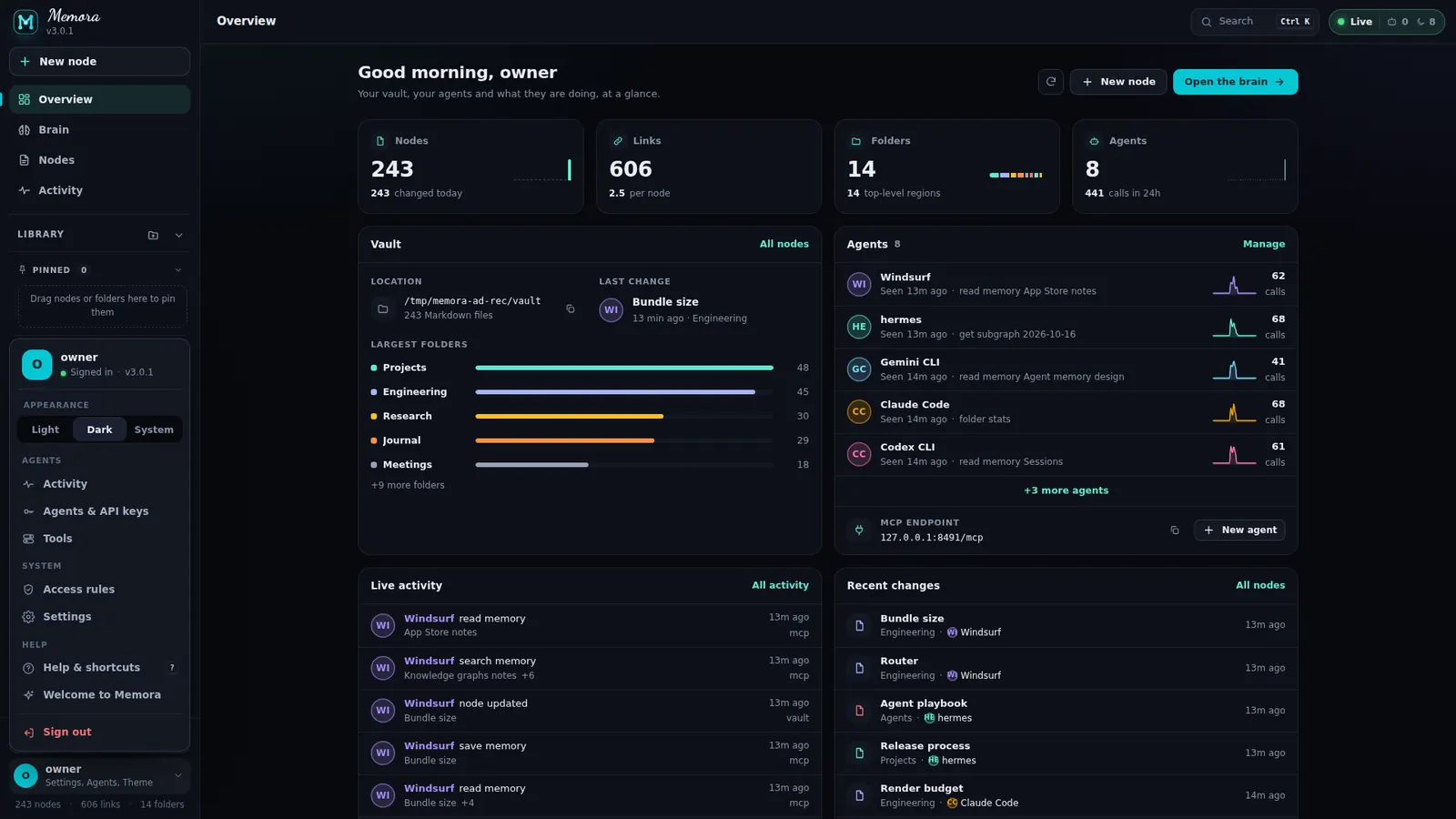Click the Agent playbook document icon
Image resolution: width=1456 pixels, height=819 pixels.
[859, 711]
